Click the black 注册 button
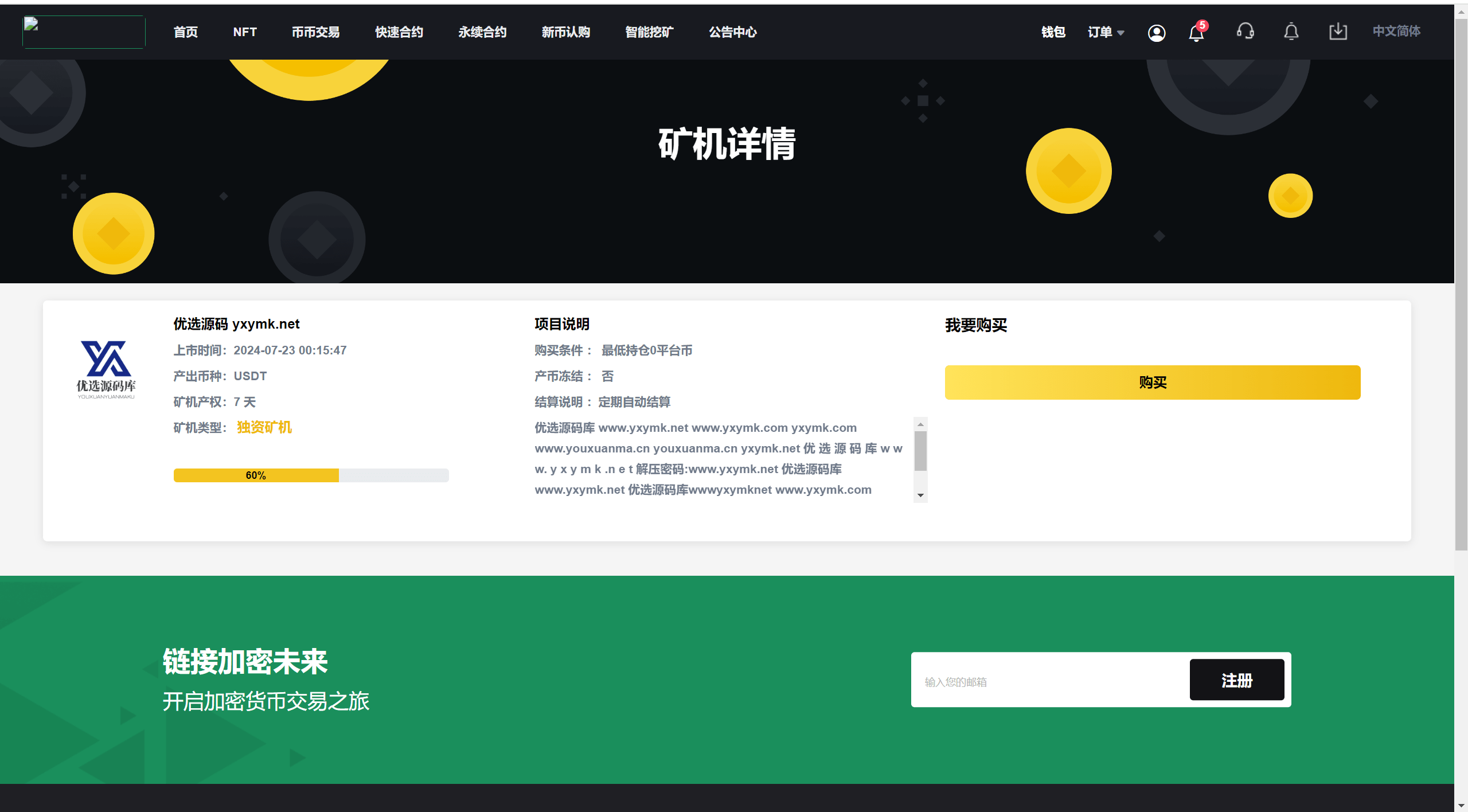 1237,680
